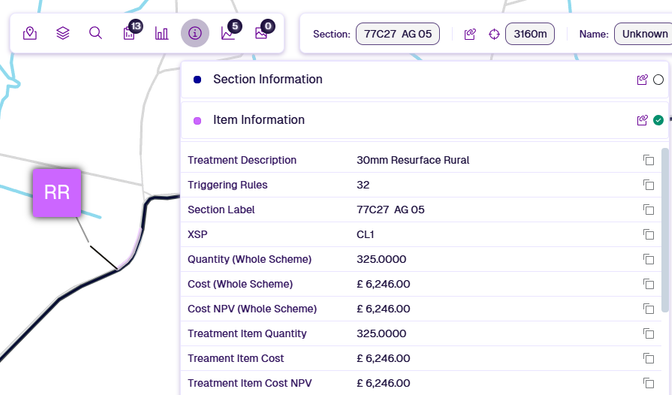Copy the XSP value
This screenshot has height=395, width=672.
[648, 235]
